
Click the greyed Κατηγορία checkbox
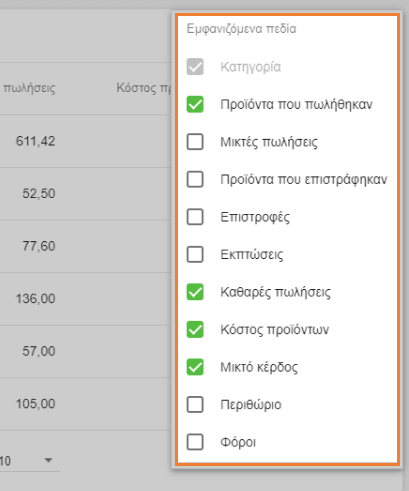195,67
